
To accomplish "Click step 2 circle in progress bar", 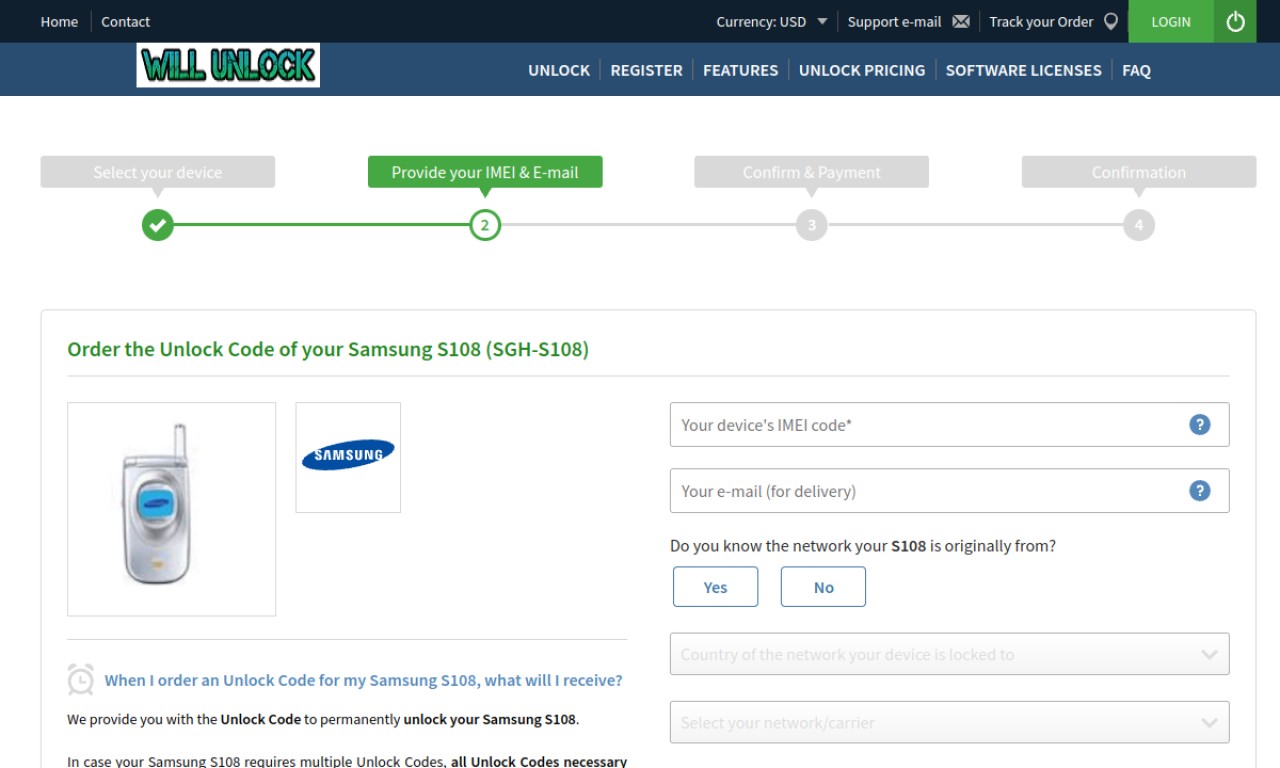I will [485, 225].
